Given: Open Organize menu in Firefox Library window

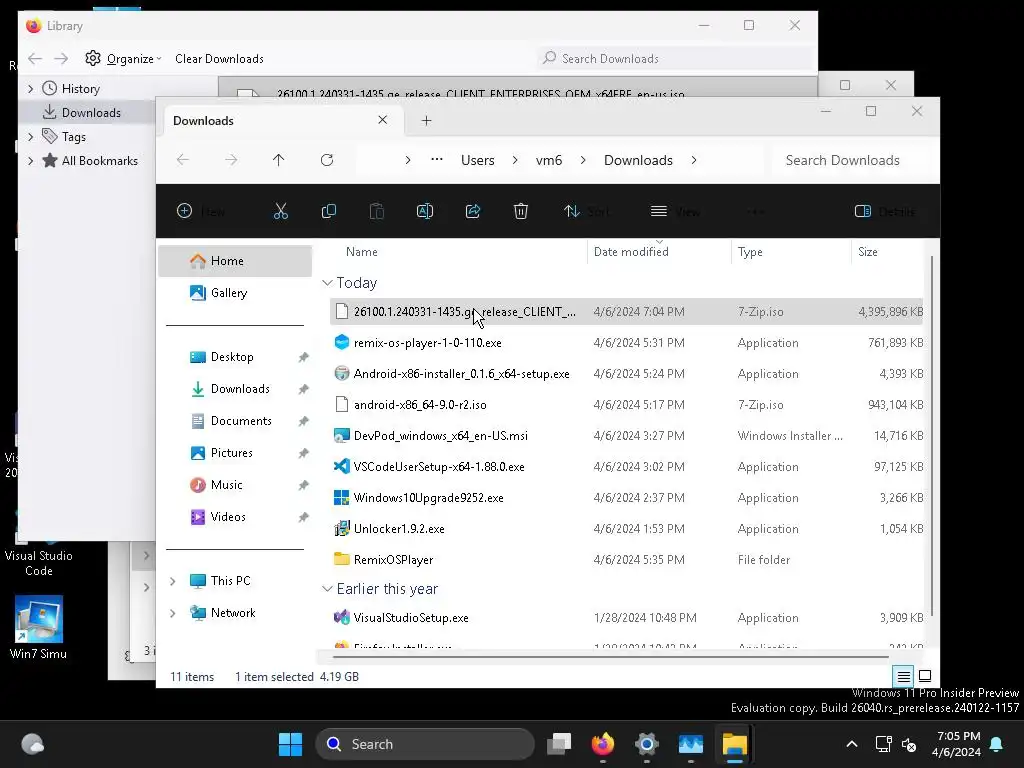Looking at the screenshot, I should [123, 59].
